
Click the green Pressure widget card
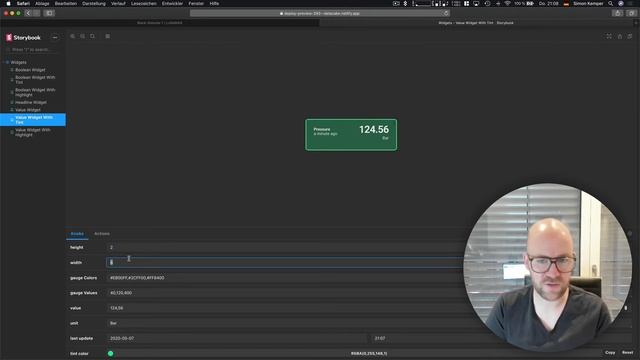(351, 135)
